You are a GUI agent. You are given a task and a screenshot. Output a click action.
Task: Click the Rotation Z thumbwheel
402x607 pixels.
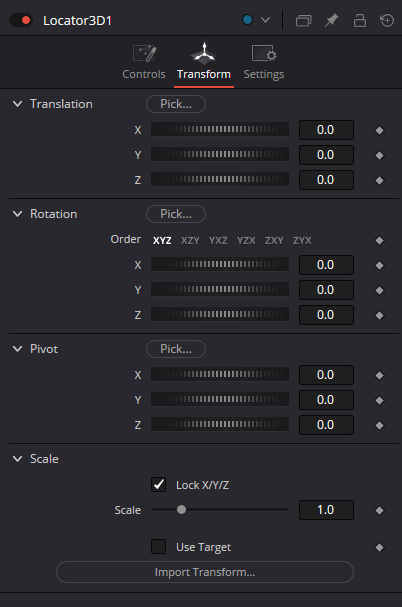coord(220,314)
